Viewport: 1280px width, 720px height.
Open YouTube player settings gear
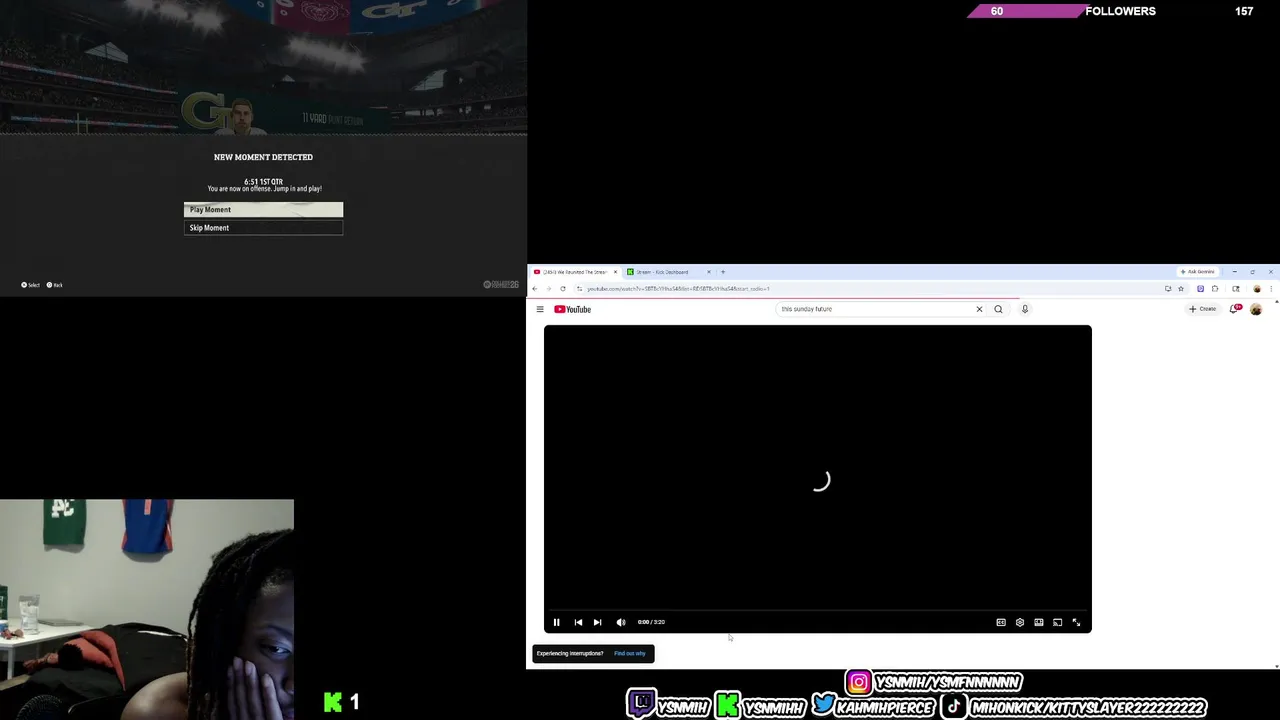[1020, 622]
